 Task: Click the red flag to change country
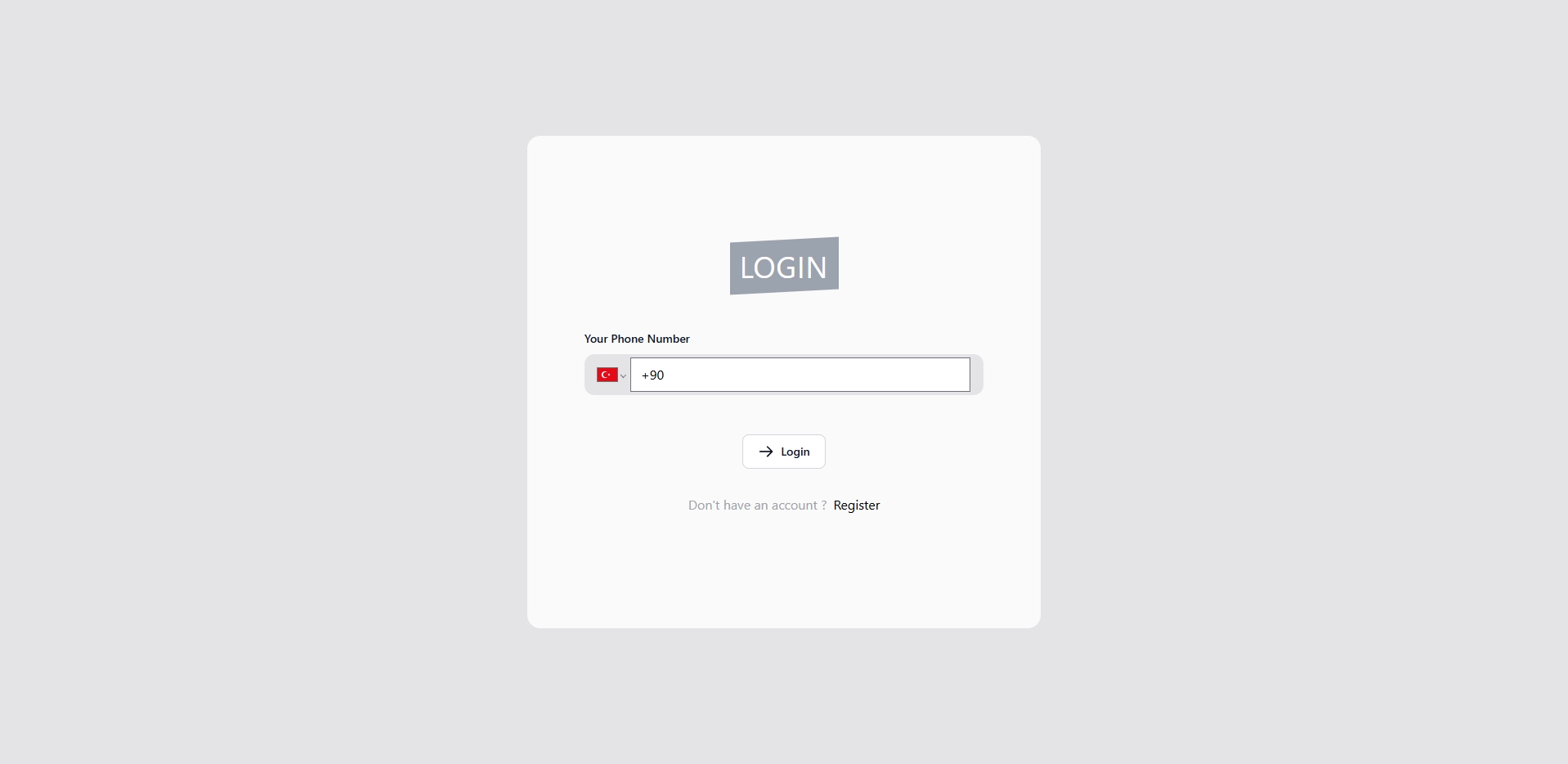coord(607,375)
